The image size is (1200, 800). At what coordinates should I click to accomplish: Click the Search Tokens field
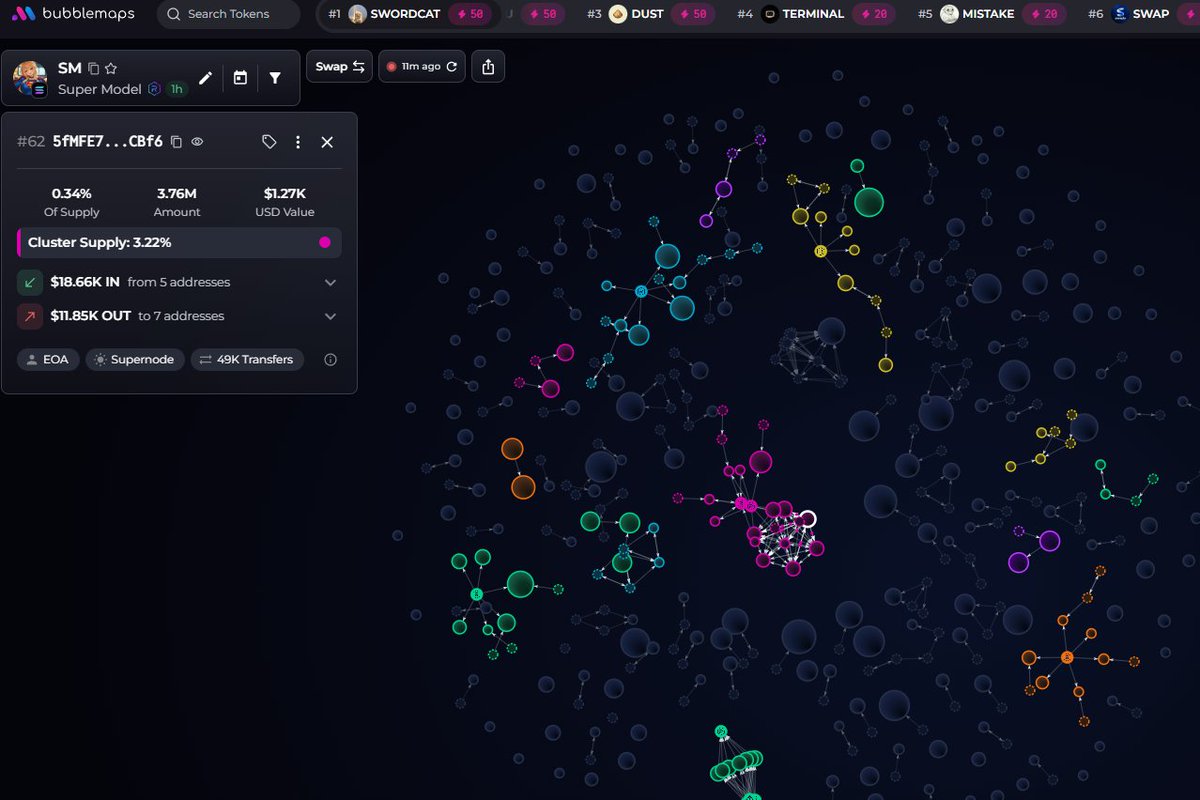228,14
